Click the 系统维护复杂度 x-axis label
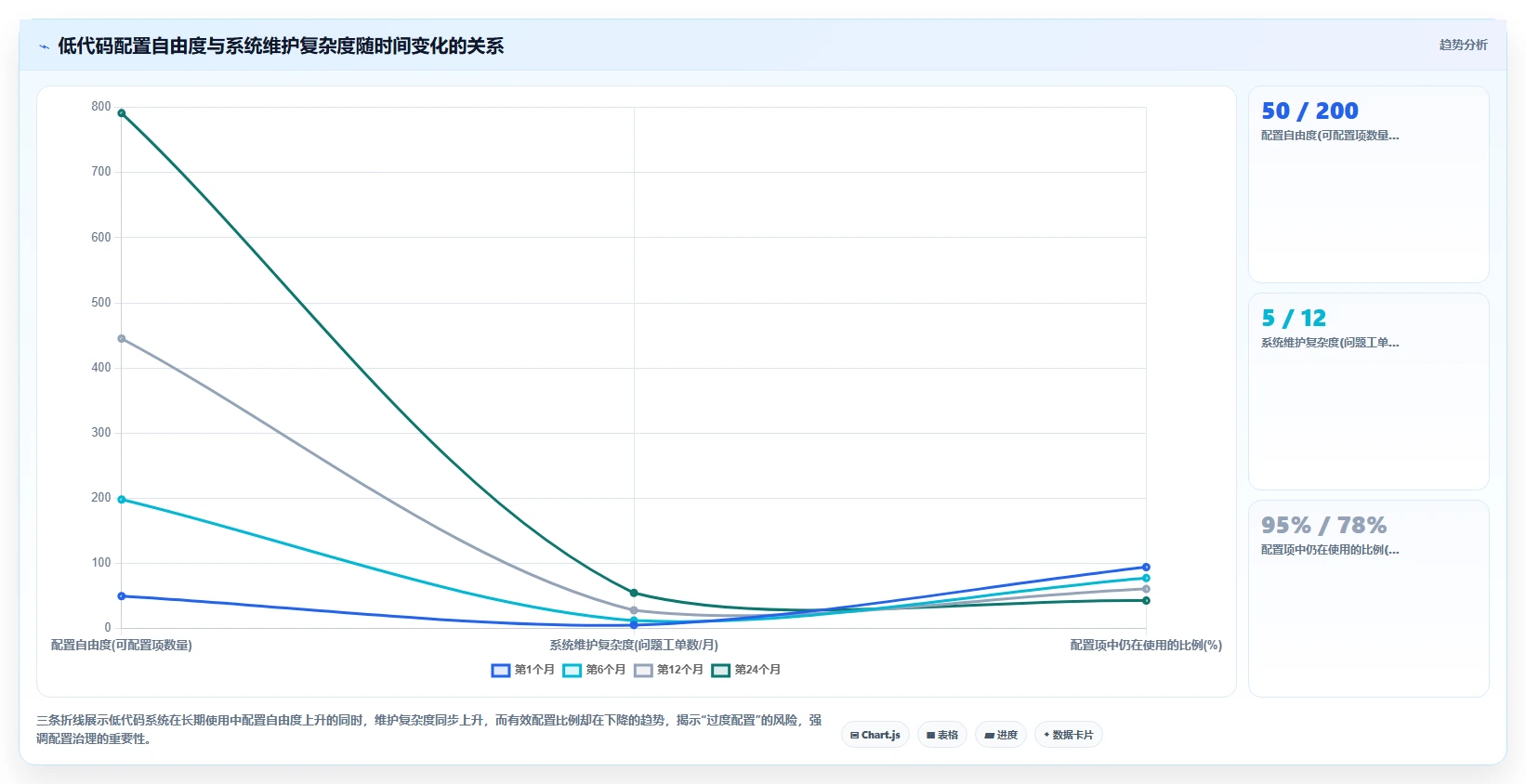Screen dimensions: 1526x784 click(634, 645)
